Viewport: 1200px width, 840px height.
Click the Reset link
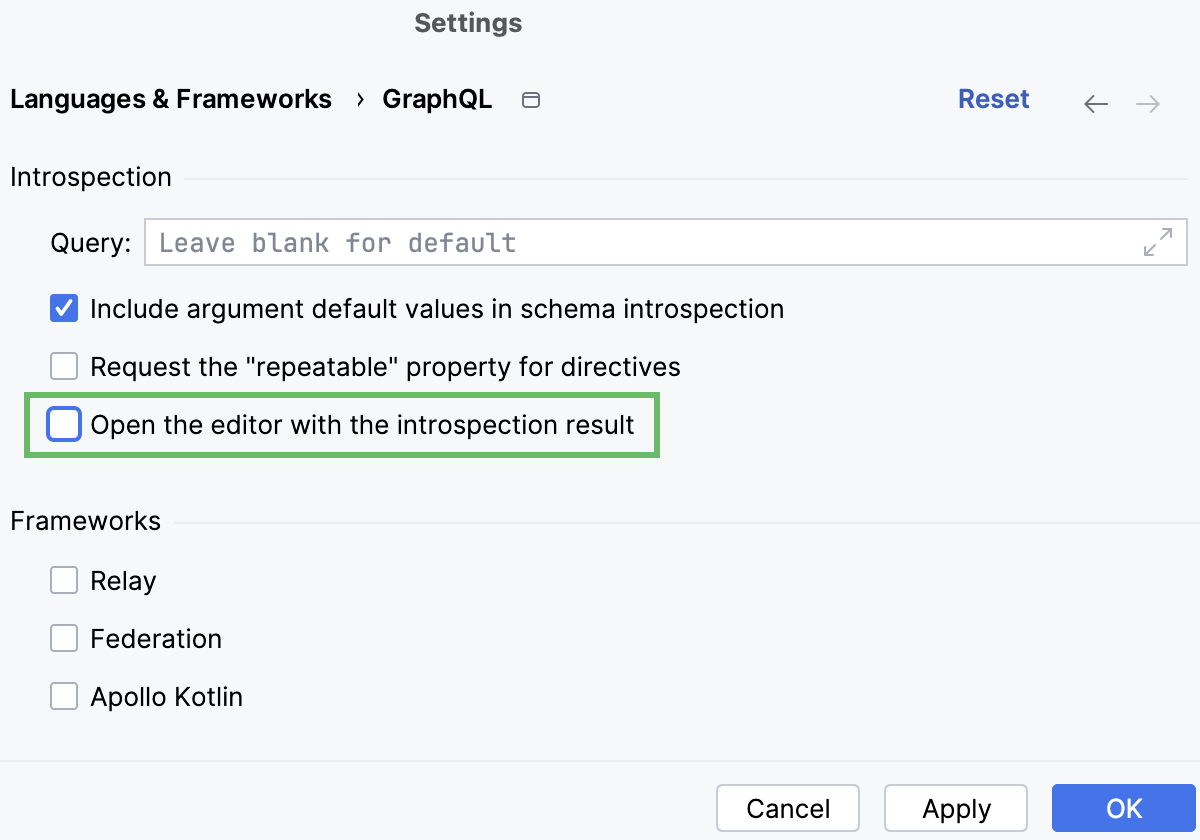coord(993,100)
